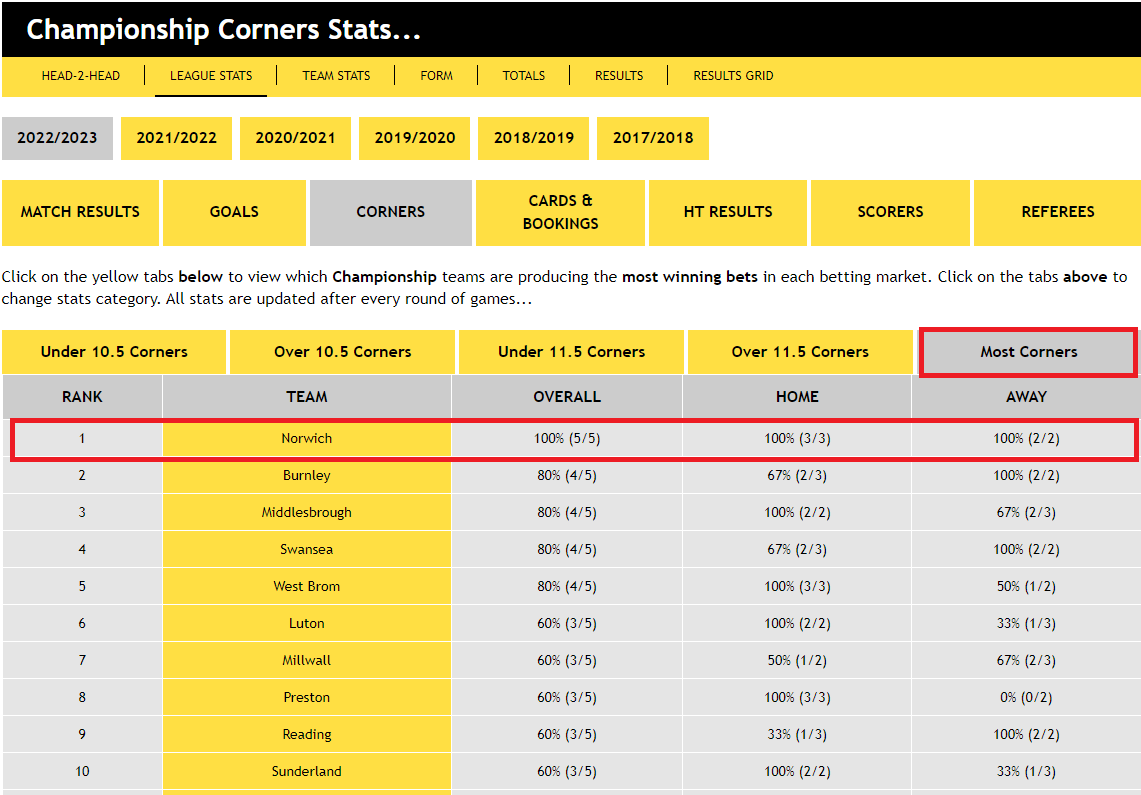
Task: View the Under 11.5 Corners tab
Action: point(571,352)
